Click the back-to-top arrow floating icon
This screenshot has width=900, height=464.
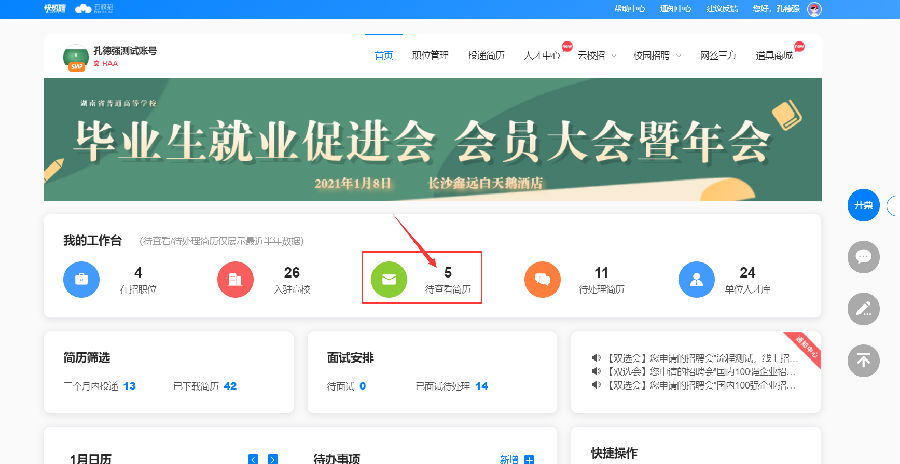[864, 361]
